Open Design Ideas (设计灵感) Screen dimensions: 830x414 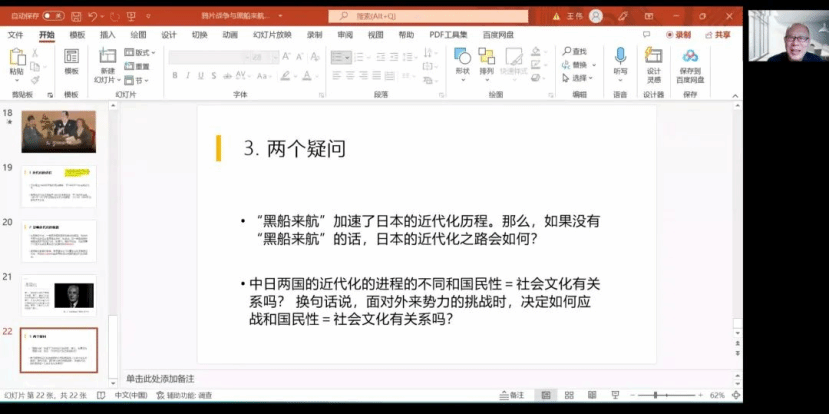pos(654,65)
